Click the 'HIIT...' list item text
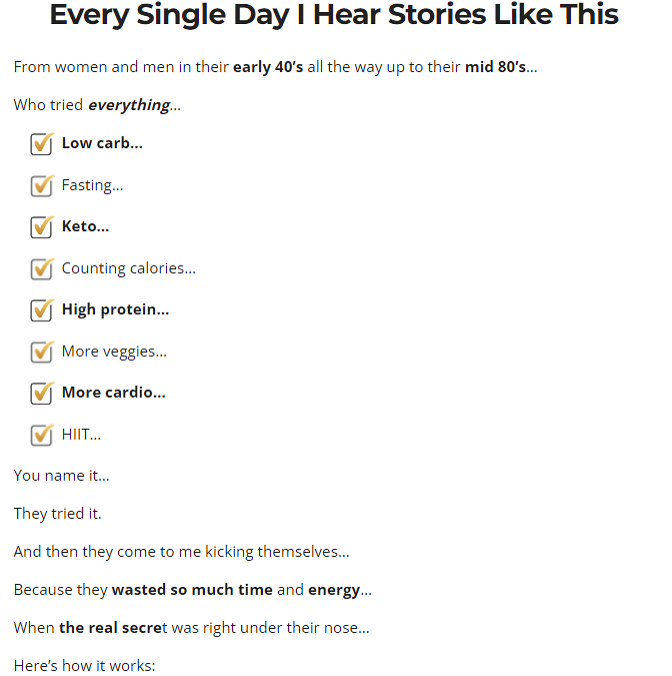 pos(81,435)
